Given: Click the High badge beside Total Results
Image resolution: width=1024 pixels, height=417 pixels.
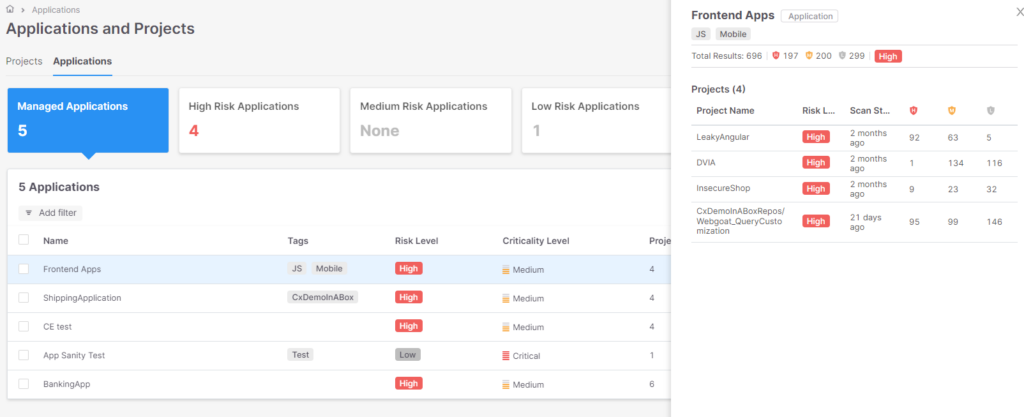Looking at the screenshot, I should pyautogui.click(x=888, y=56).
